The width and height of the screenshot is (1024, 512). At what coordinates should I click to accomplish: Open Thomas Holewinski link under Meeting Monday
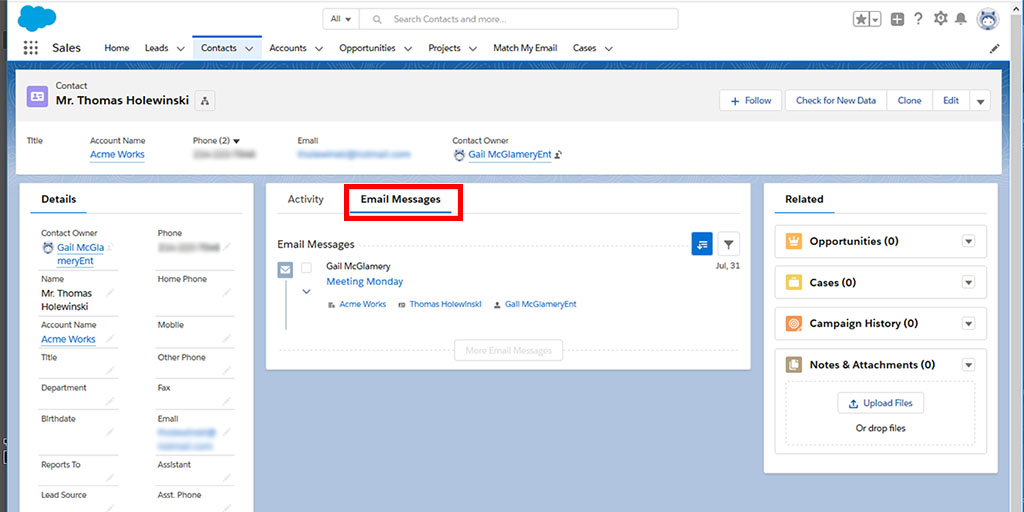tap(445, 304)
